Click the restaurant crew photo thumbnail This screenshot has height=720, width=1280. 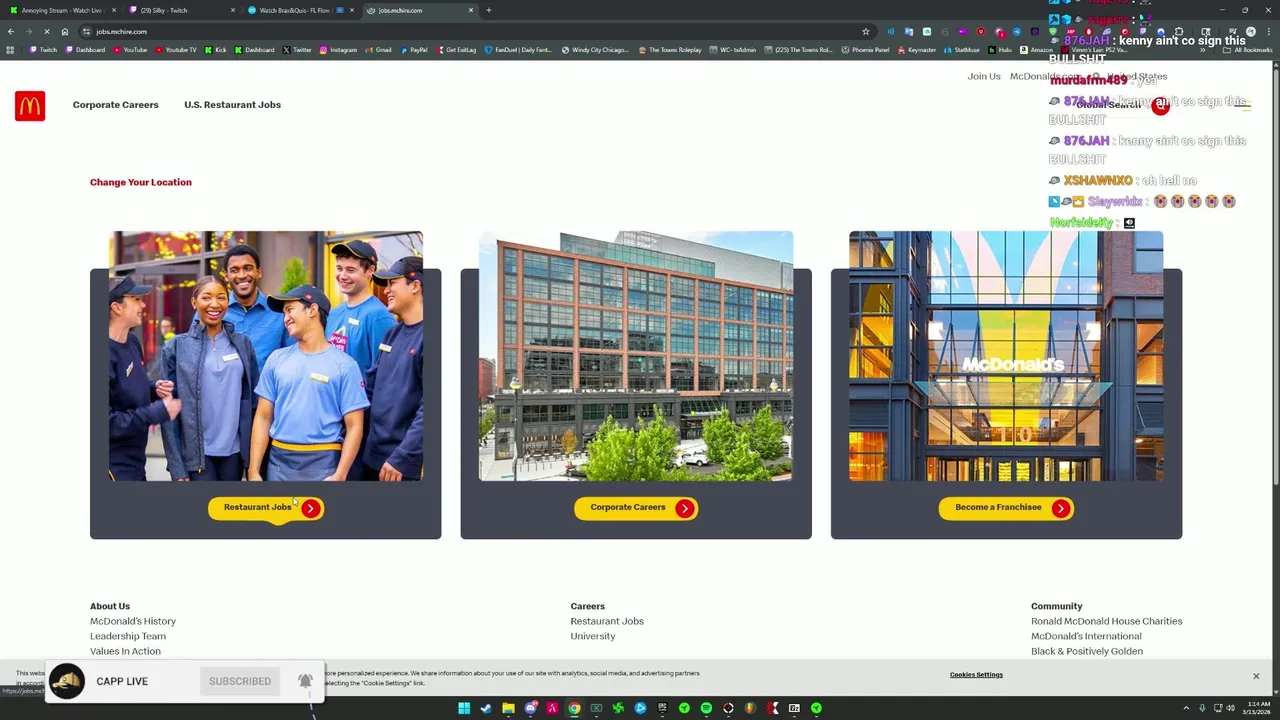[x=266, y=356]
